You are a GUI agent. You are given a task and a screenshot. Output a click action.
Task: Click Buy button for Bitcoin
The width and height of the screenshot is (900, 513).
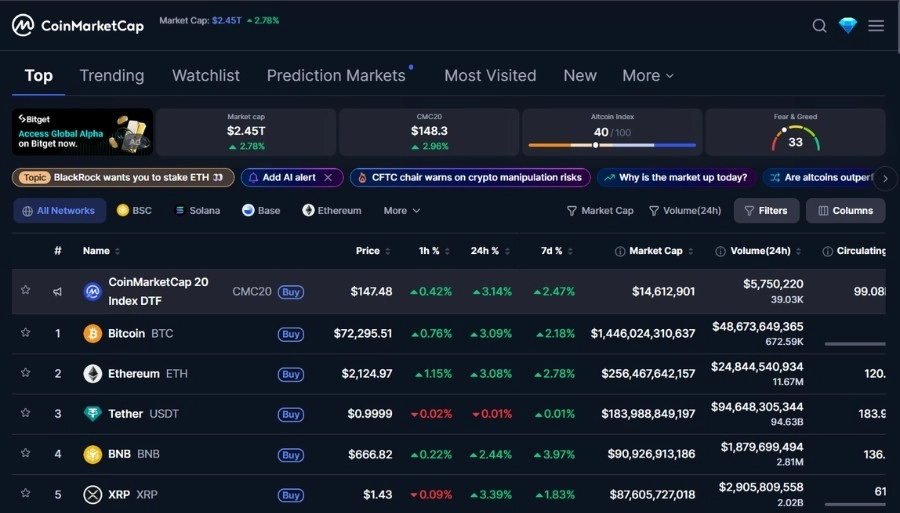click(291, 334)
